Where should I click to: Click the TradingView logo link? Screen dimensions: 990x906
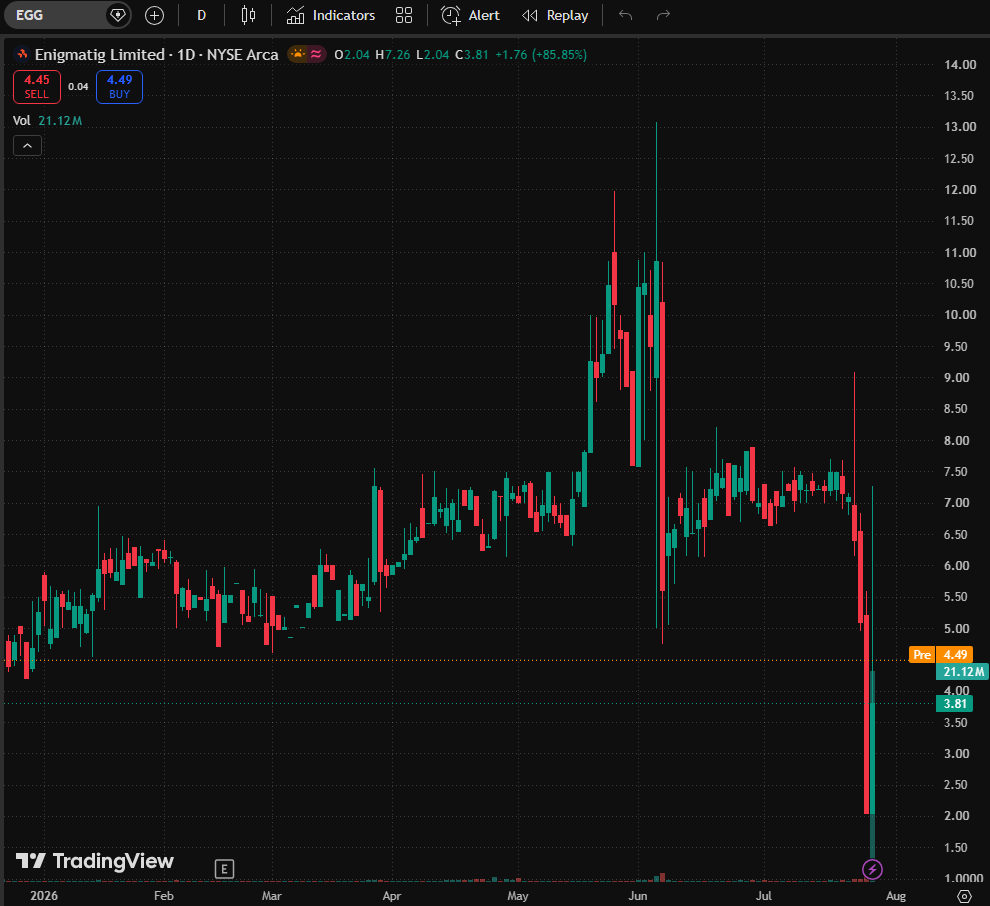(x=95, y=861)
